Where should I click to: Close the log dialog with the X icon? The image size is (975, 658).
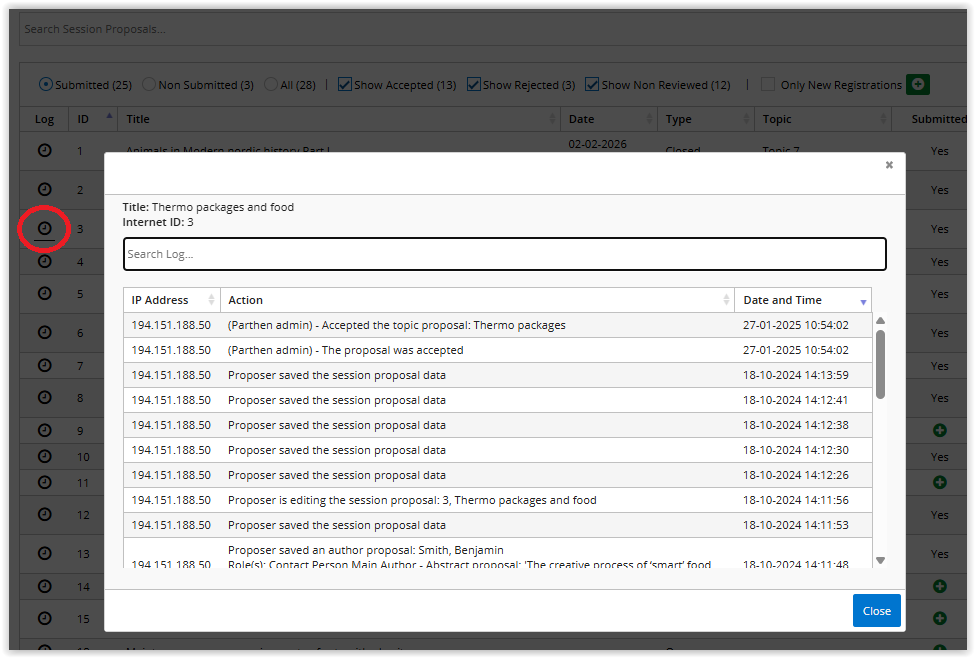click(889, 165)
